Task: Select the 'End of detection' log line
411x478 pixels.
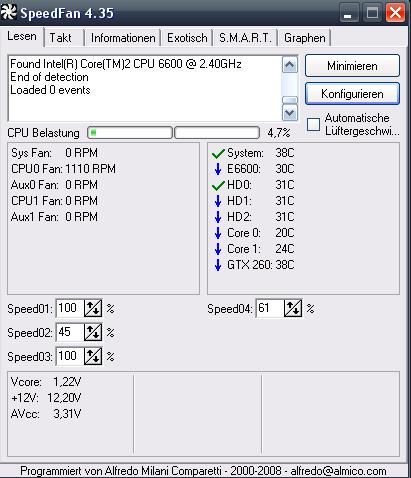Action: pyautogui.click(x=49, y=77)
